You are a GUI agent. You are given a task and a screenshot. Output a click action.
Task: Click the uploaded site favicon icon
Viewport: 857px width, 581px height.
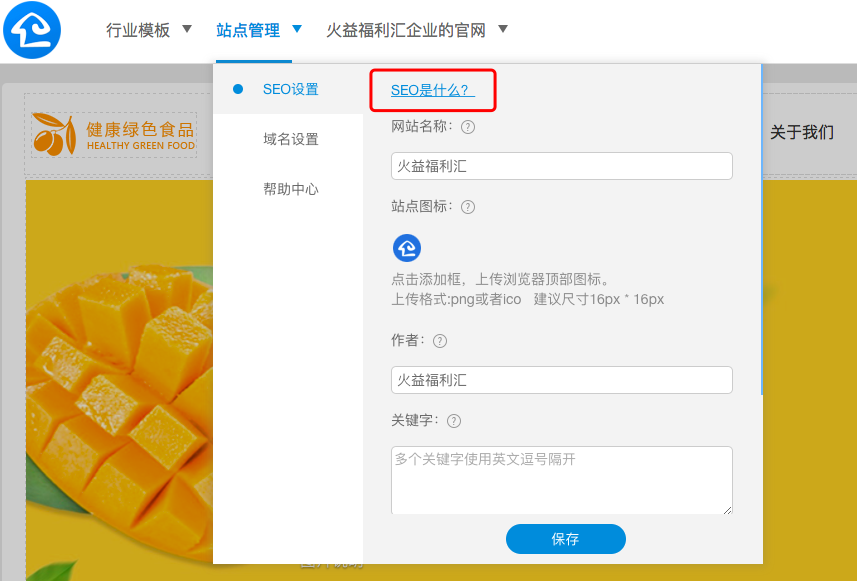tap(407, 248)
